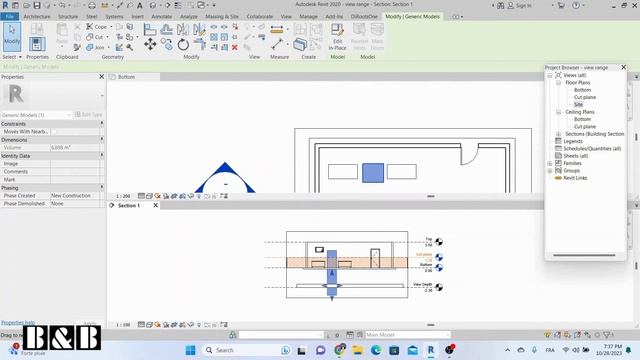The height and width of the screenshot is (360, 640).
Task: Open the File menu
Action: [x=9, y=17]
